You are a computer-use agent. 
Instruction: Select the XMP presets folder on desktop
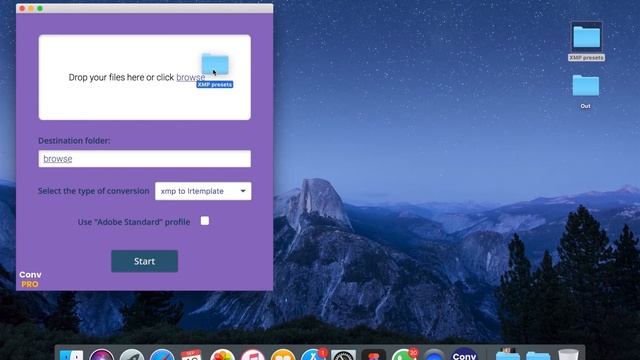click(x=586, y=41)
